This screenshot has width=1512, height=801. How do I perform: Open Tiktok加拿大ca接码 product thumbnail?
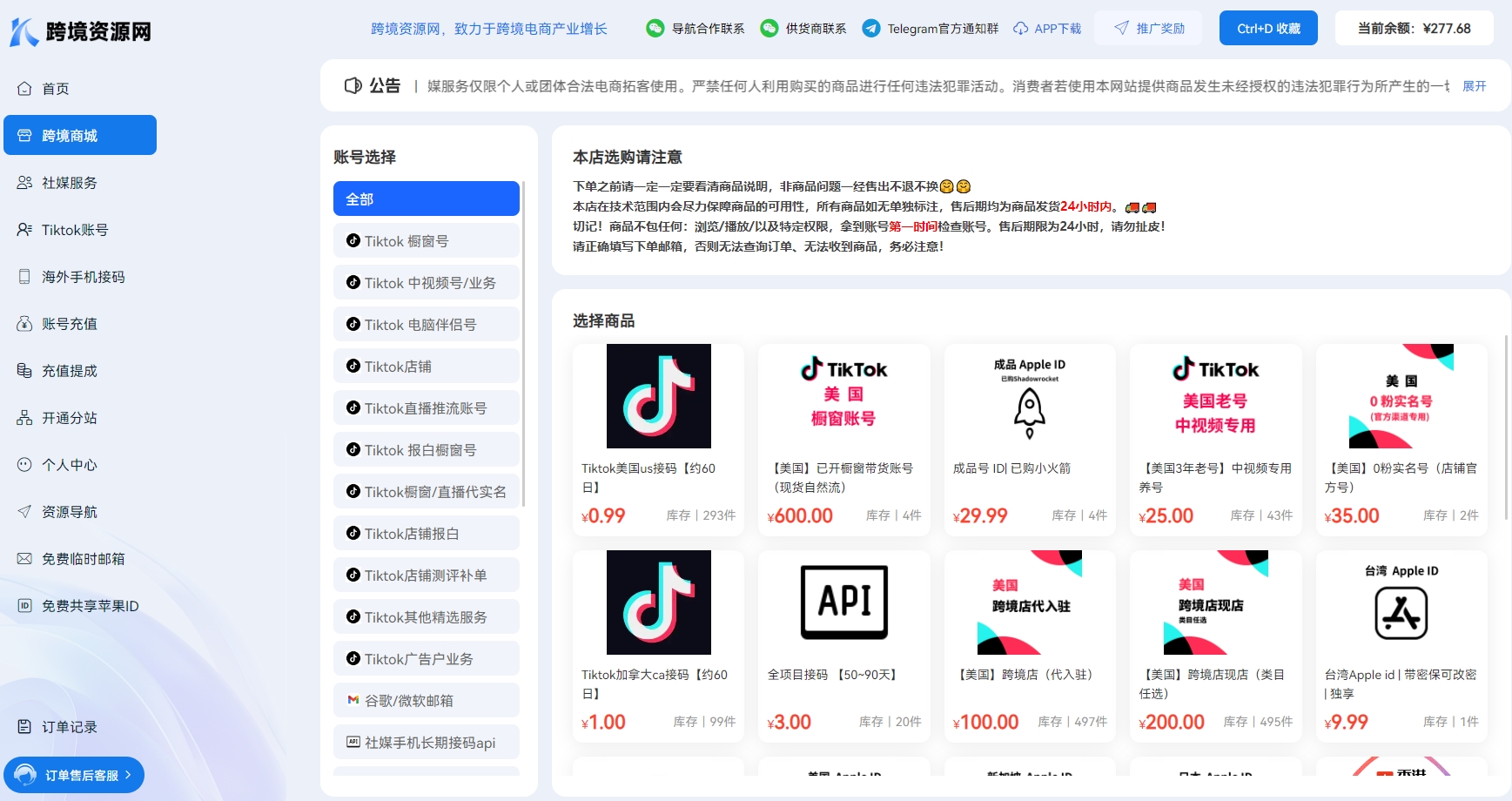tap(659, 602)
